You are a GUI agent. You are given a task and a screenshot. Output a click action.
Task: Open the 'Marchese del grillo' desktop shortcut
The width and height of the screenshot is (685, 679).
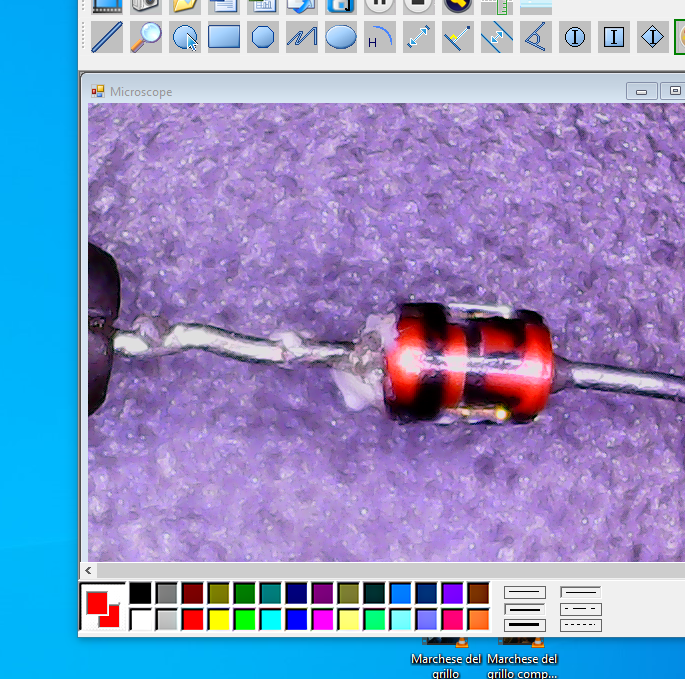tap(446, 658)
